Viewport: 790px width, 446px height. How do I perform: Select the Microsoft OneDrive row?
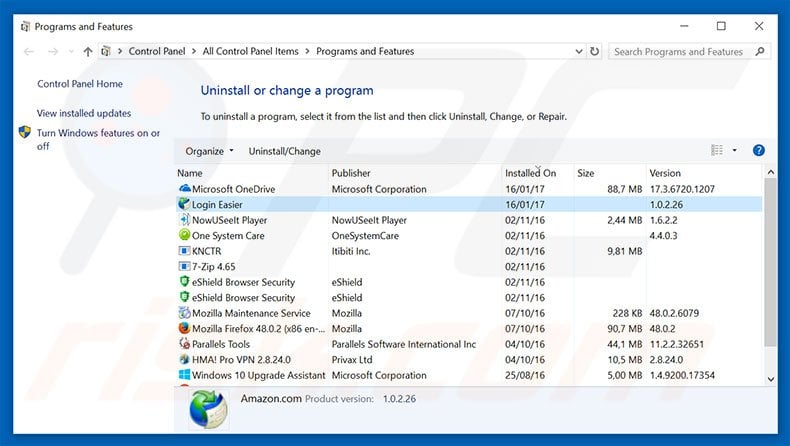(x=469, y=188)
